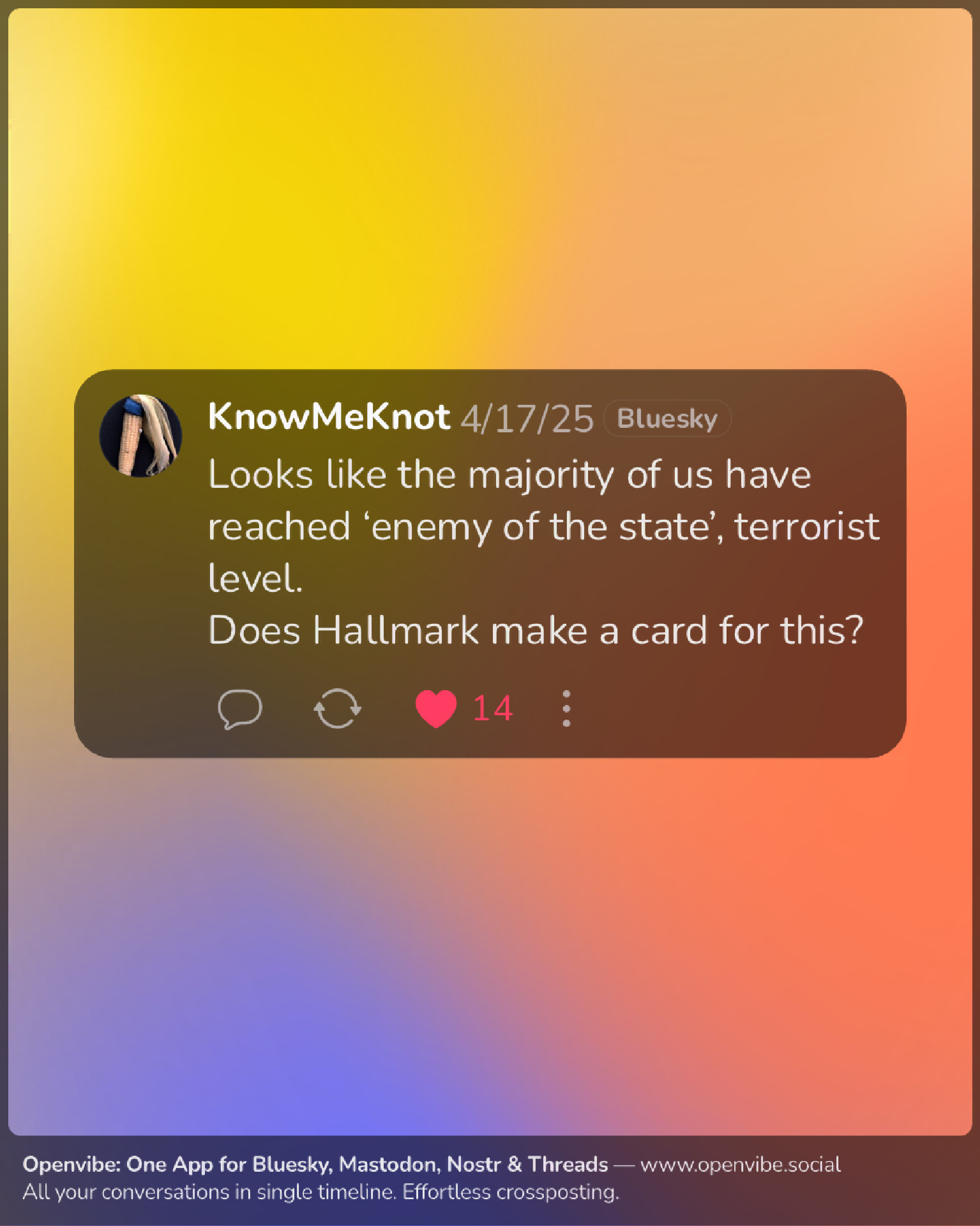Click the word 'level.' in the post

[255, 579]
